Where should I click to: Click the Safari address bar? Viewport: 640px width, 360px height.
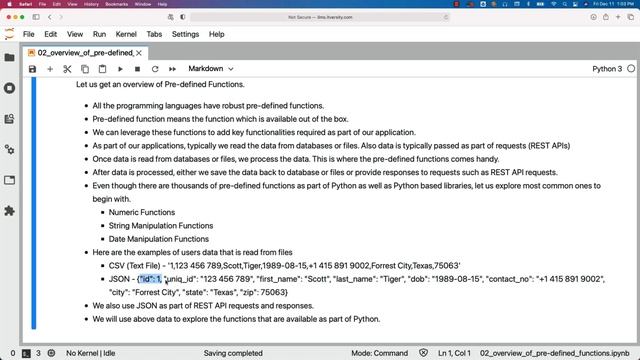(320, 17)
